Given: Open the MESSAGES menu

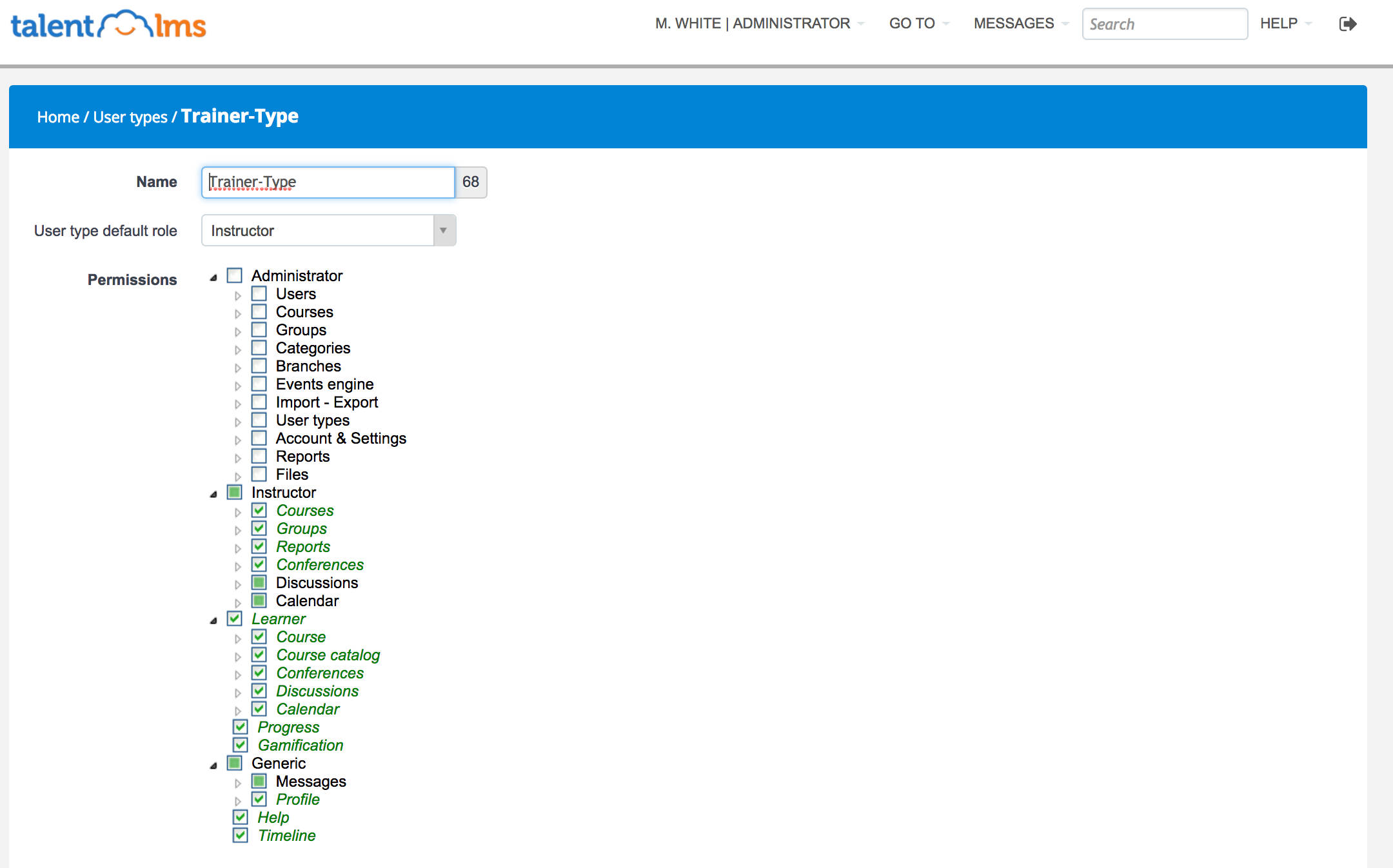Looking at the screenshot, I should pos(1020,24).
